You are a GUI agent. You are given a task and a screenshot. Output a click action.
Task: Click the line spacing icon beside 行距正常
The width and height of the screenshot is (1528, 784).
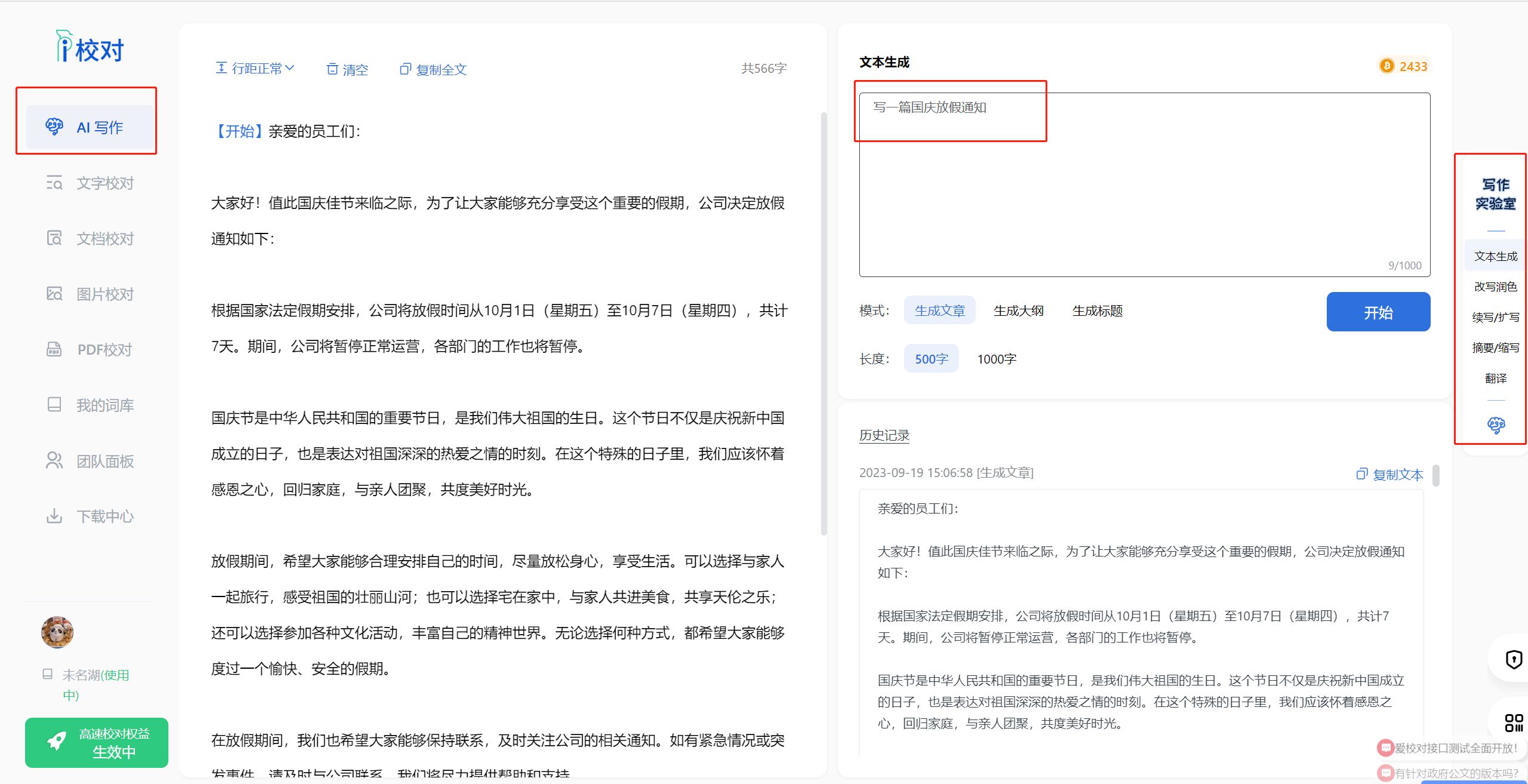[221, 68]
